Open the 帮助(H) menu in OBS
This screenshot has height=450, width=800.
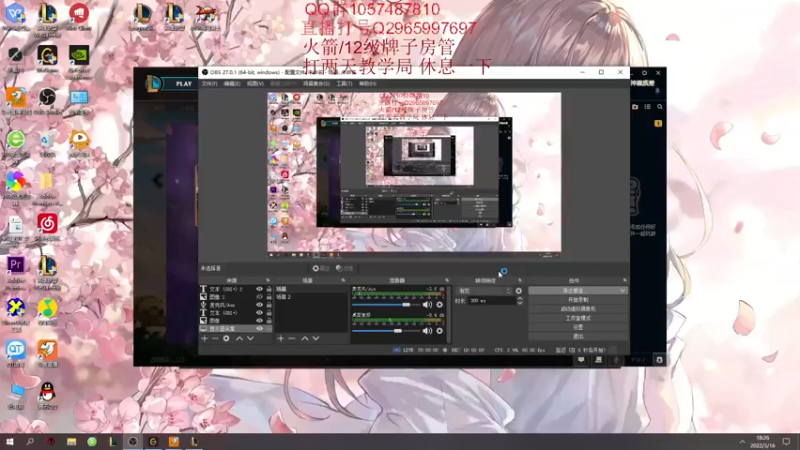click(367, 84)
